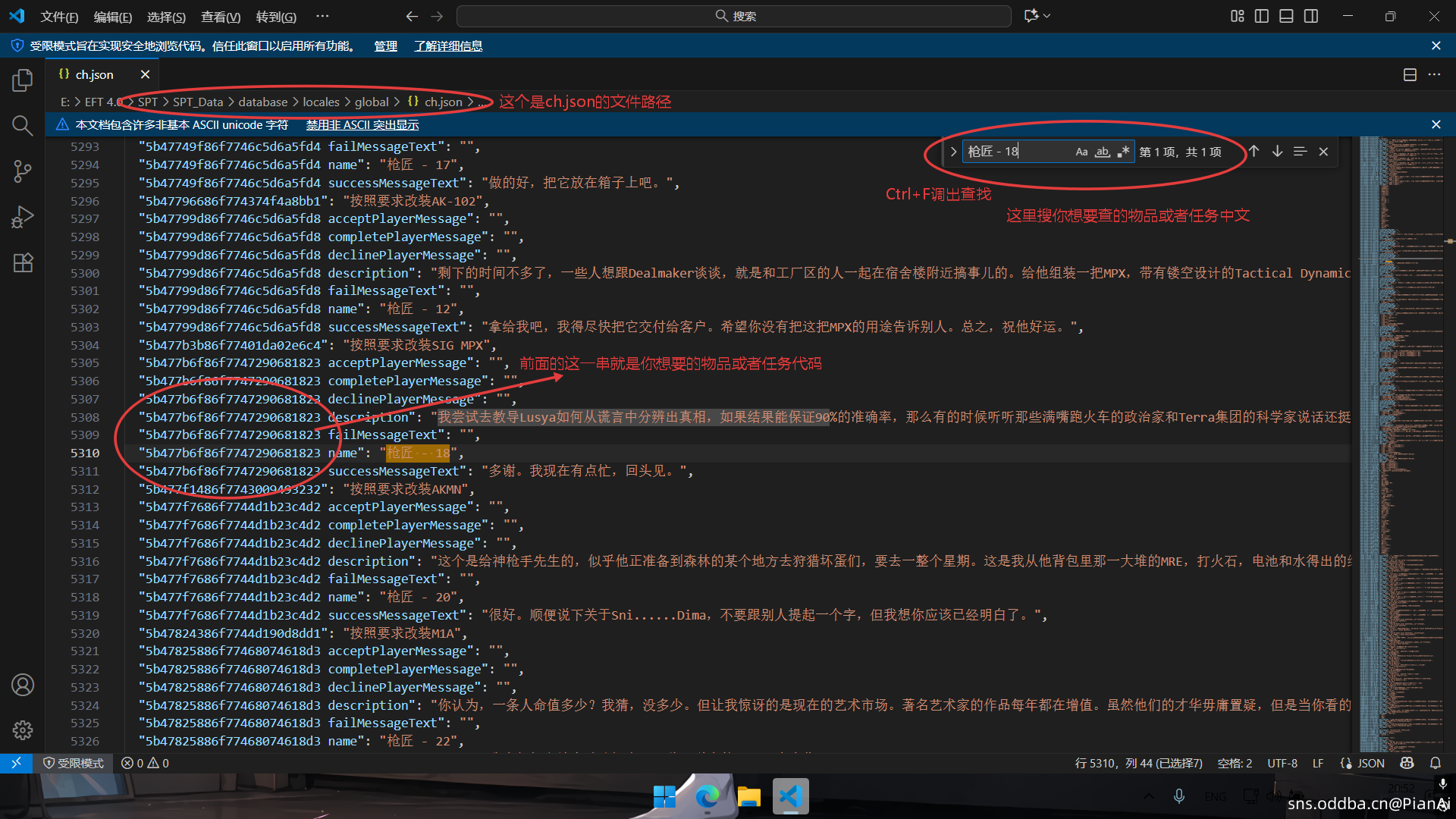Go to next match arrow in find widget
The width and height of the screenshot is (1456, 819).
[1278, 152]
